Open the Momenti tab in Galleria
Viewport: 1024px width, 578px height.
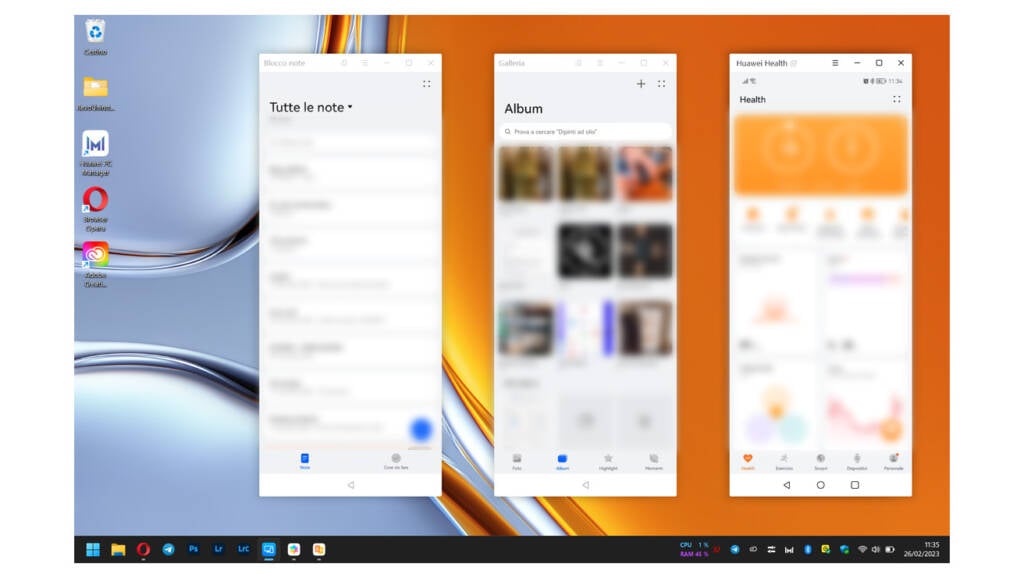[x=654, y=462]
